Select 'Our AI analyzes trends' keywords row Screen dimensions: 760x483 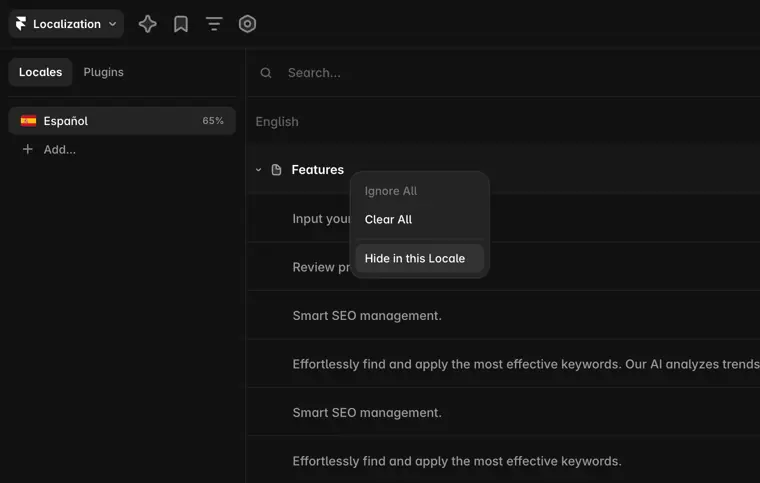pyautogui.click(x=504, y=364)
